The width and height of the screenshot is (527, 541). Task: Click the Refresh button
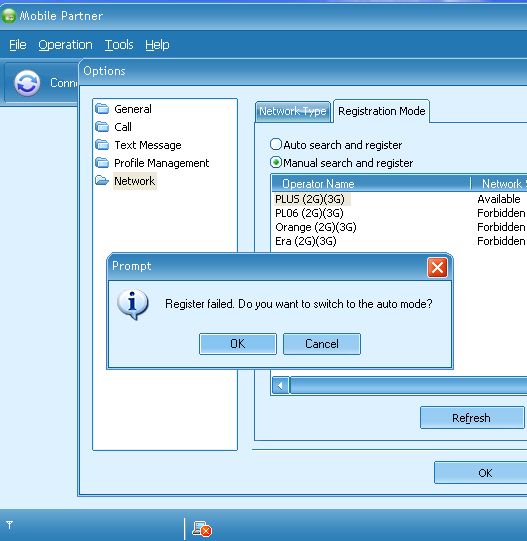pos(471,418)
